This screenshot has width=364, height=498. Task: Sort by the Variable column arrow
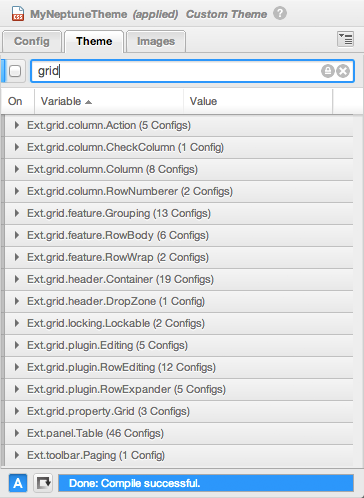click(88, 102)
